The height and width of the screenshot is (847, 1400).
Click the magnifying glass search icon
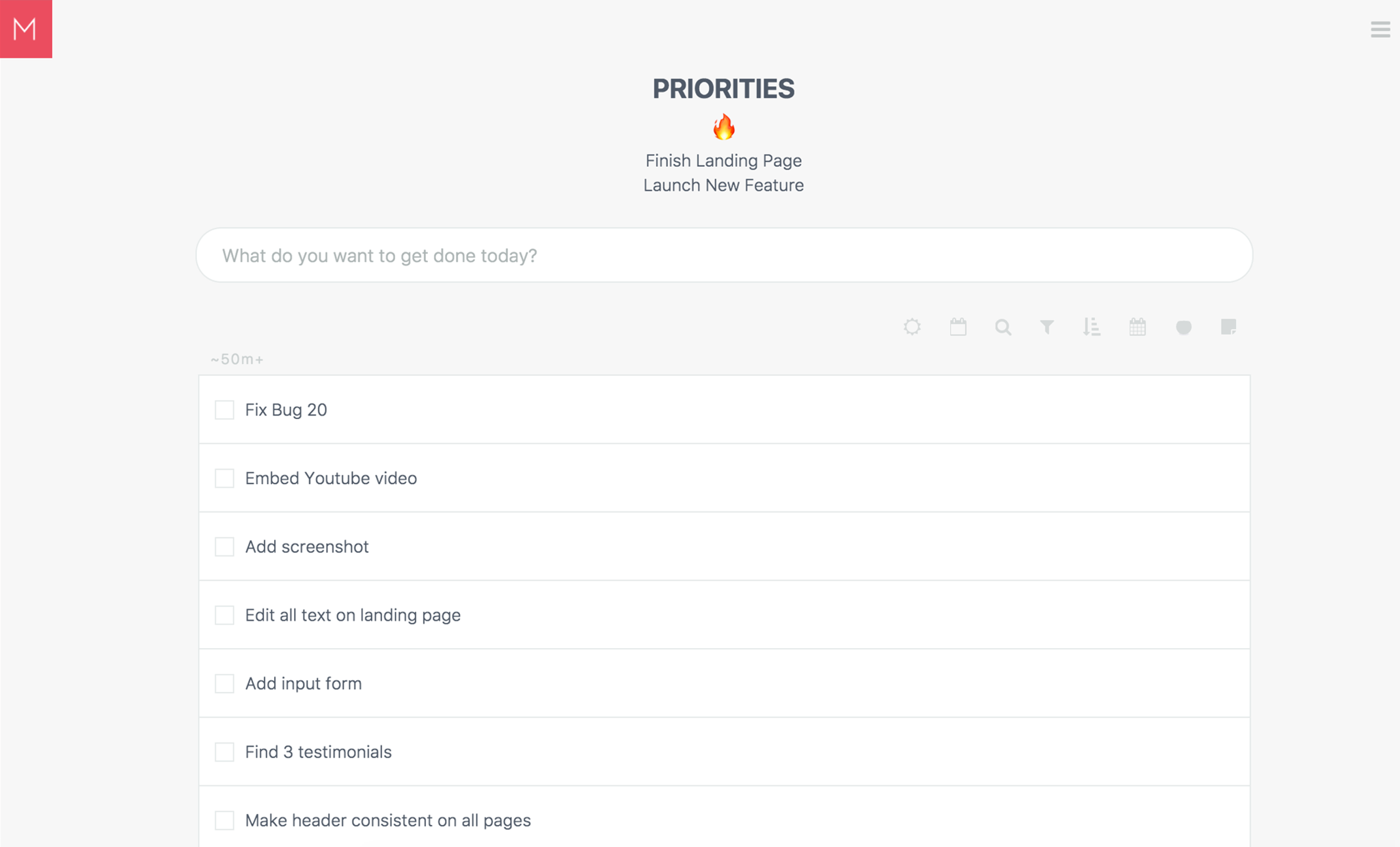coord(1003,327)
